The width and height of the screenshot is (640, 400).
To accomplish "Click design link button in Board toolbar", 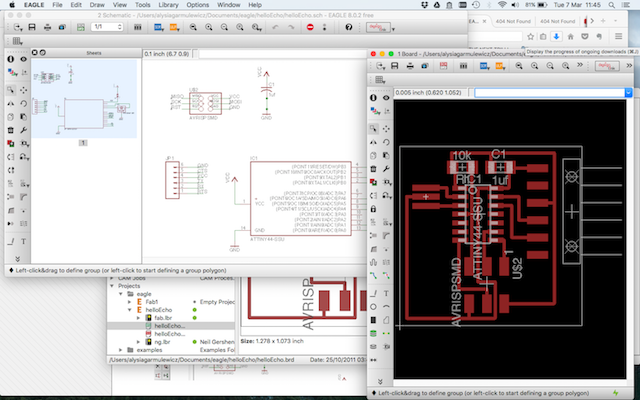I will tap(607, 66).
